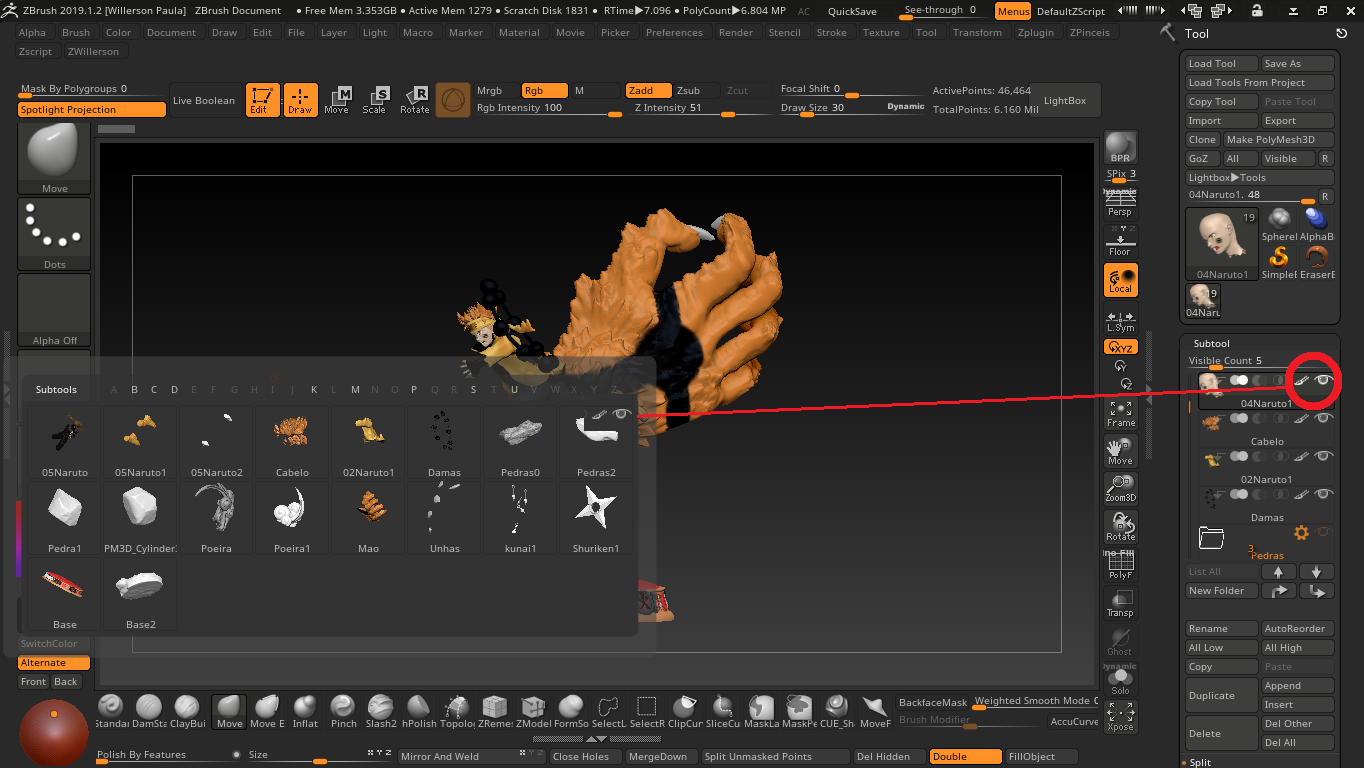
Task: Toggle Persp perspective view
Action: click(1120, 203)
